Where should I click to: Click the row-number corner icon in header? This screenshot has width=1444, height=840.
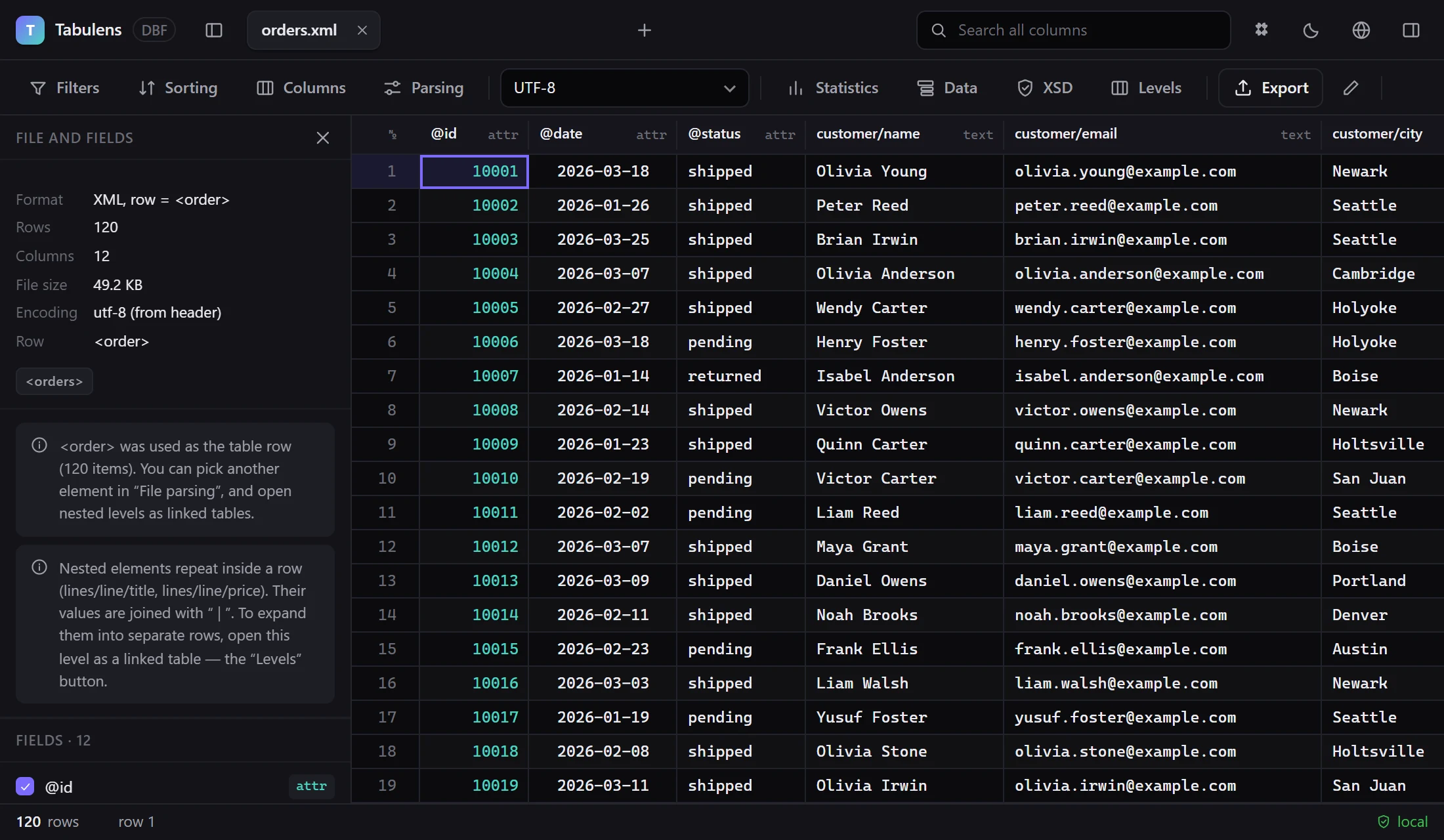(x=393, y=135)
